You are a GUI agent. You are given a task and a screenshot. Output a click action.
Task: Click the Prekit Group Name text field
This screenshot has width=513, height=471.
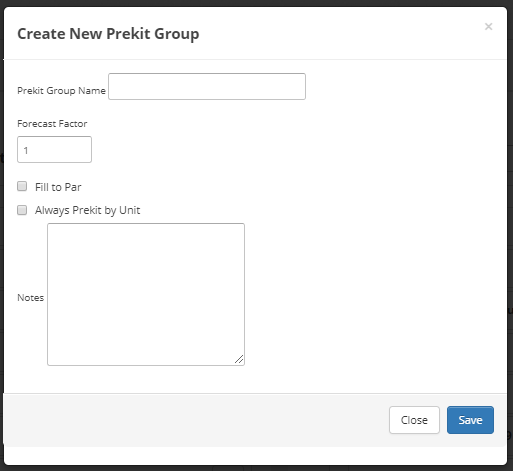(207, 86)
